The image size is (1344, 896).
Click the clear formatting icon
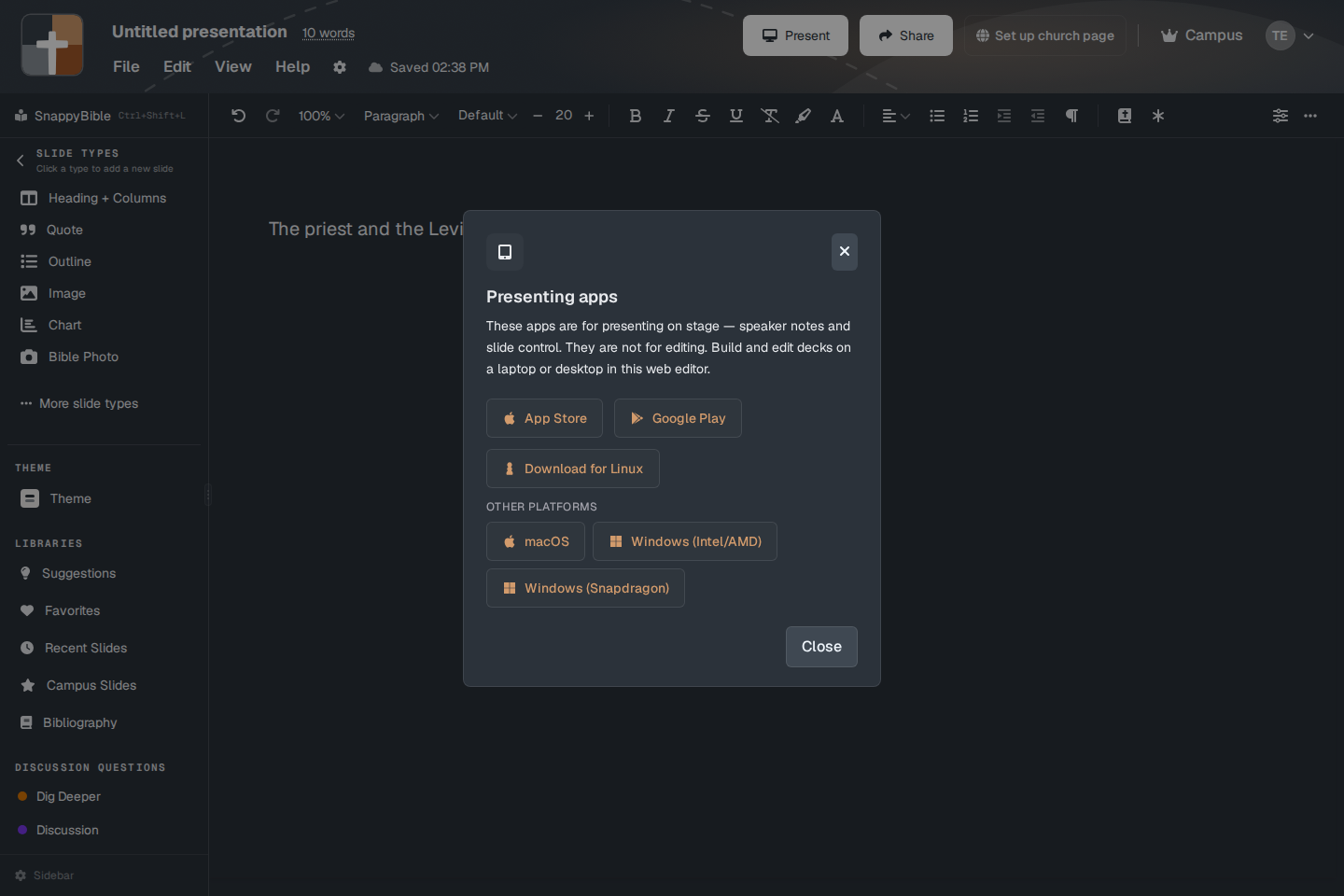[x=770, y=116]
